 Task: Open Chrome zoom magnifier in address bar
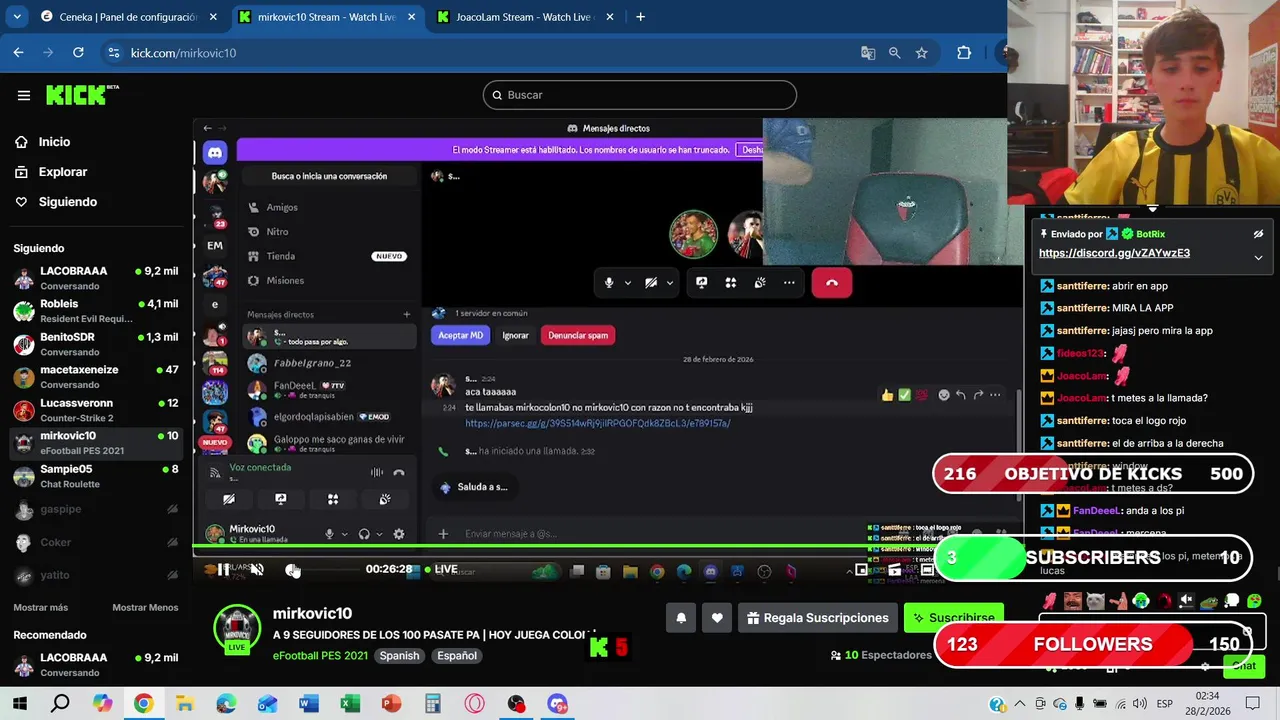(895, 53)
